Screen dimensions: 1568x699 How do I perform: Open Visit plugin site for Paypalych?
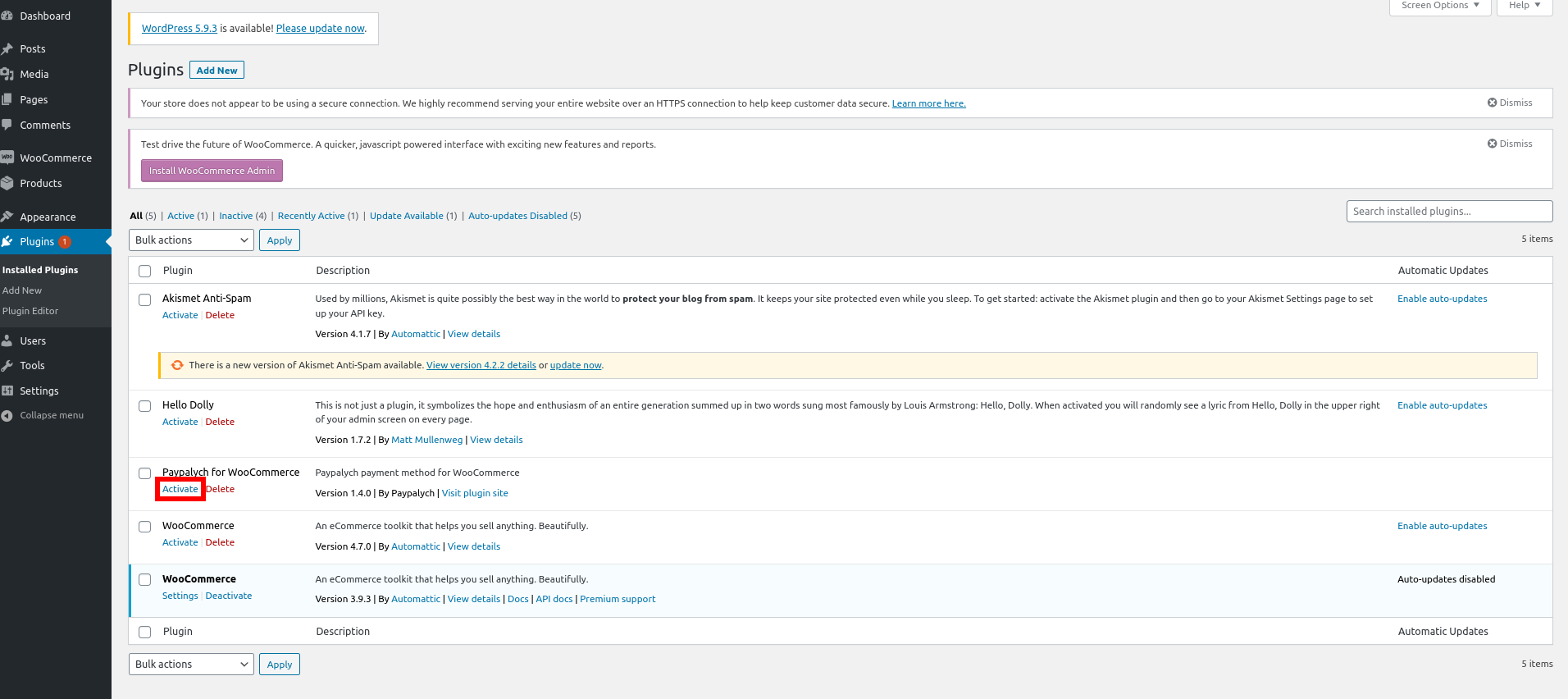[475, 493]
